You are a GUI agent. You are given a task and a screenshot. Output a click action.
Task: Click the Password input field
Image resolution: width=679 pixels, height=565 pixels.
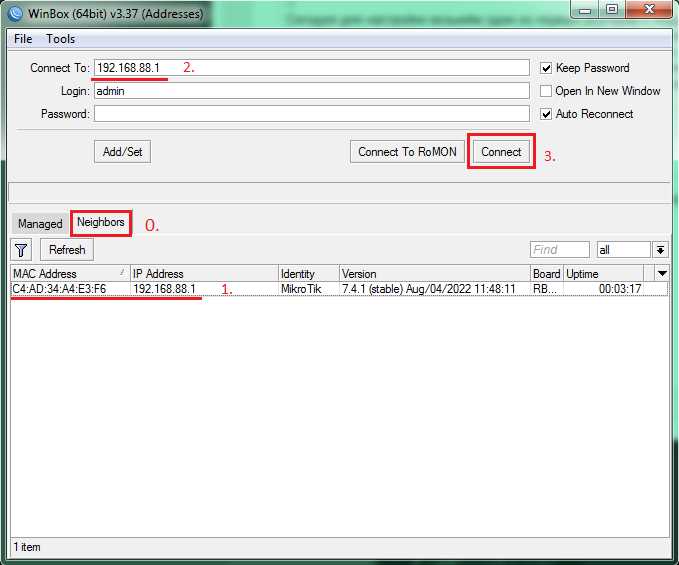coord(312,114)
